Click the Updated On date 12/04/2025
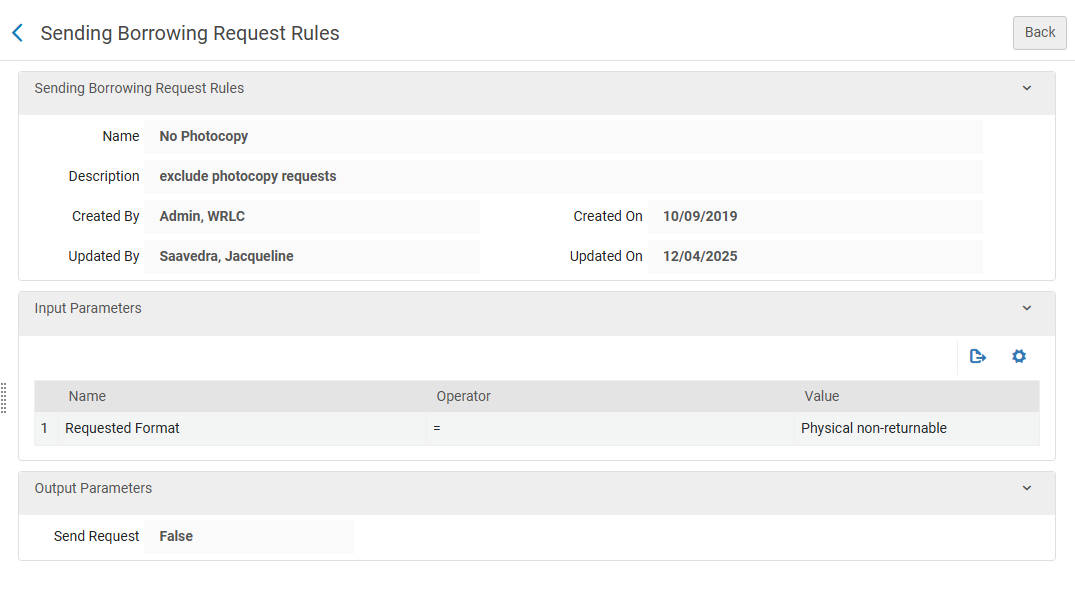Screen dimensions: 1075x605 (814, 256)
